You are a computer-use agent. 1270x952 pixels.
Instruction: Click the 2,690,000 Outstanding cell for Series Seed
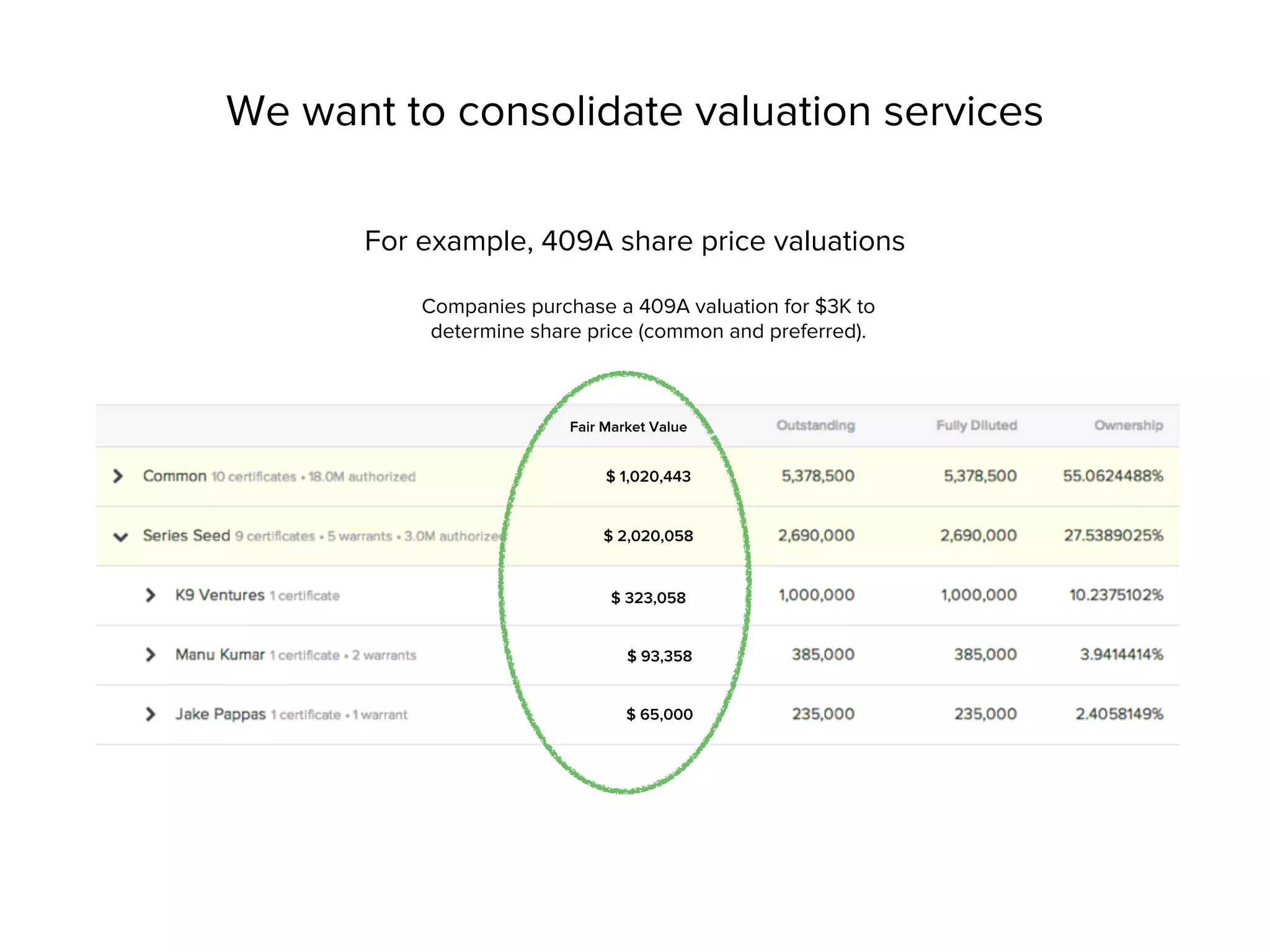click(816, 535)
